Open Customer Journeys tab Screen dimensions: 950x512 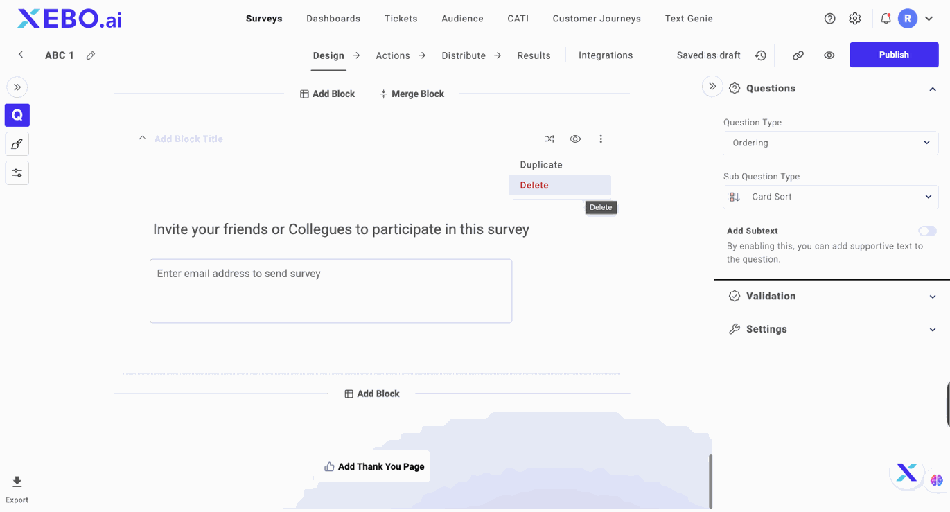597,18
